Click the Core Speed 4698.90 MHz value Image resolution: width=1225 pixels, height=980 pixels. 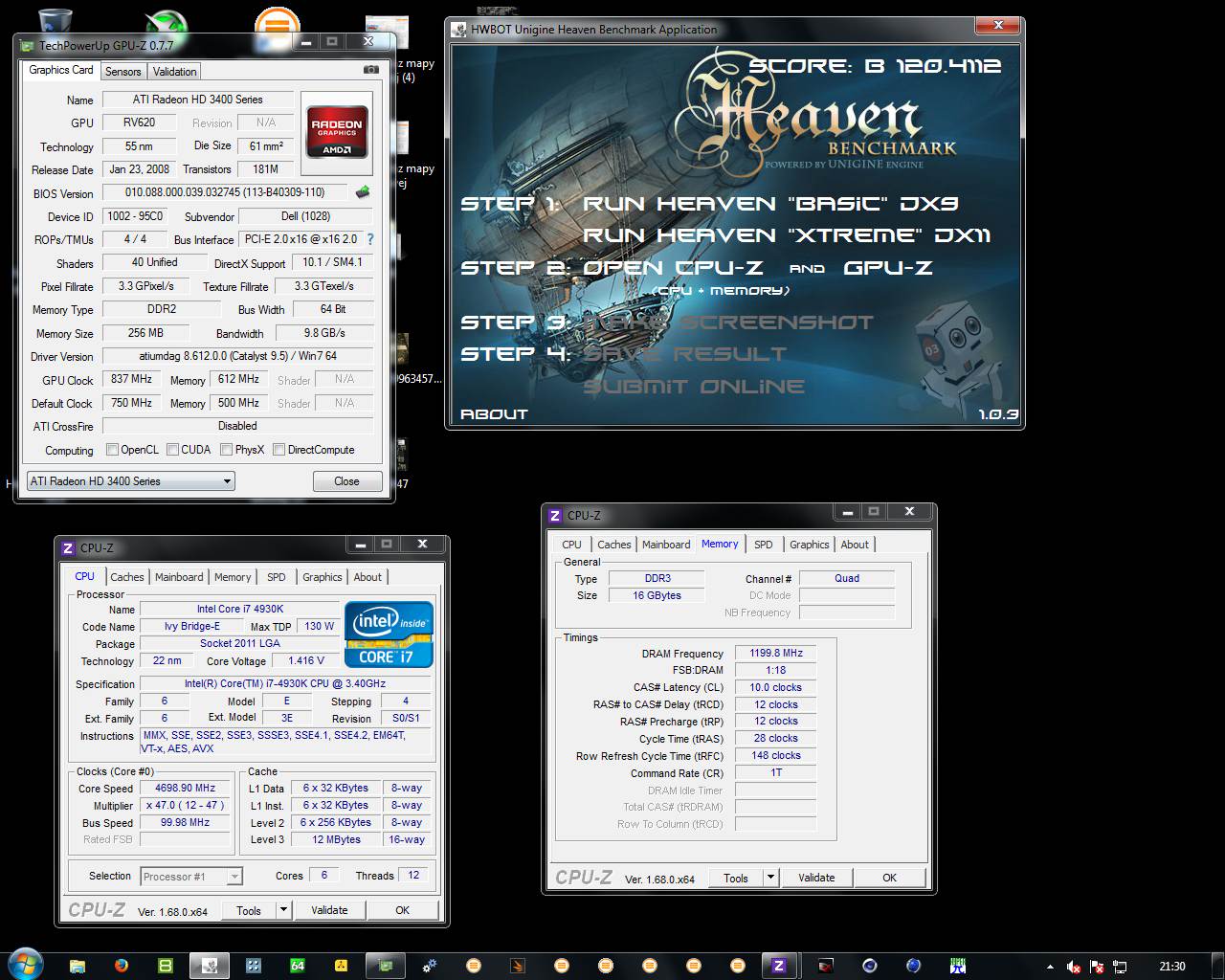point(185,789)
